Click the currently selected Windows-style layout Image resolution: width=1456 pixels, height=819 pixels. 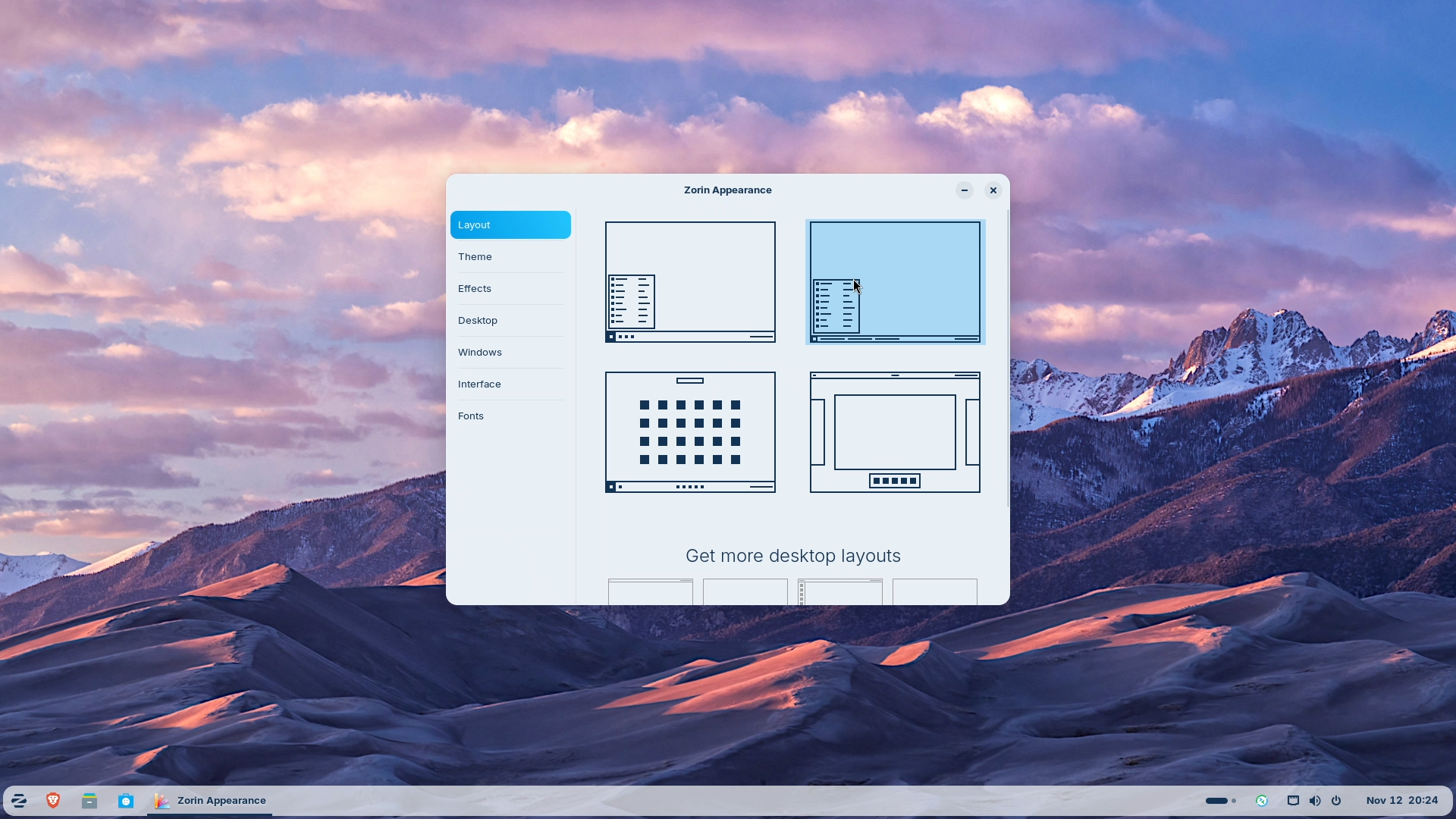tap(894, 281)
